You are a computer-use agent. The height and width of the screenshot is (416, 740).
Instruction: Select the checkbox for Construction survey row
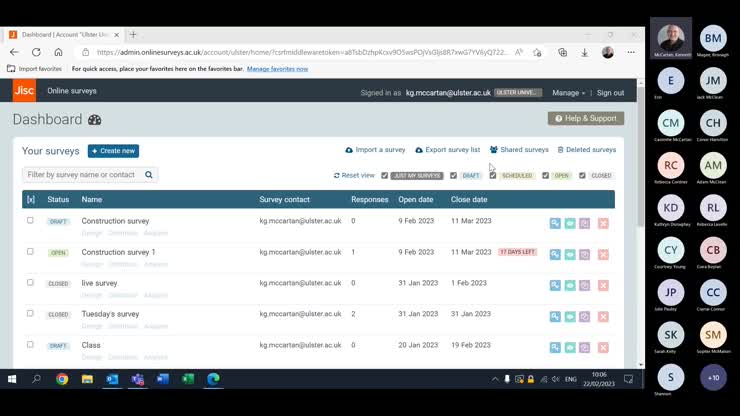(30, 221)
